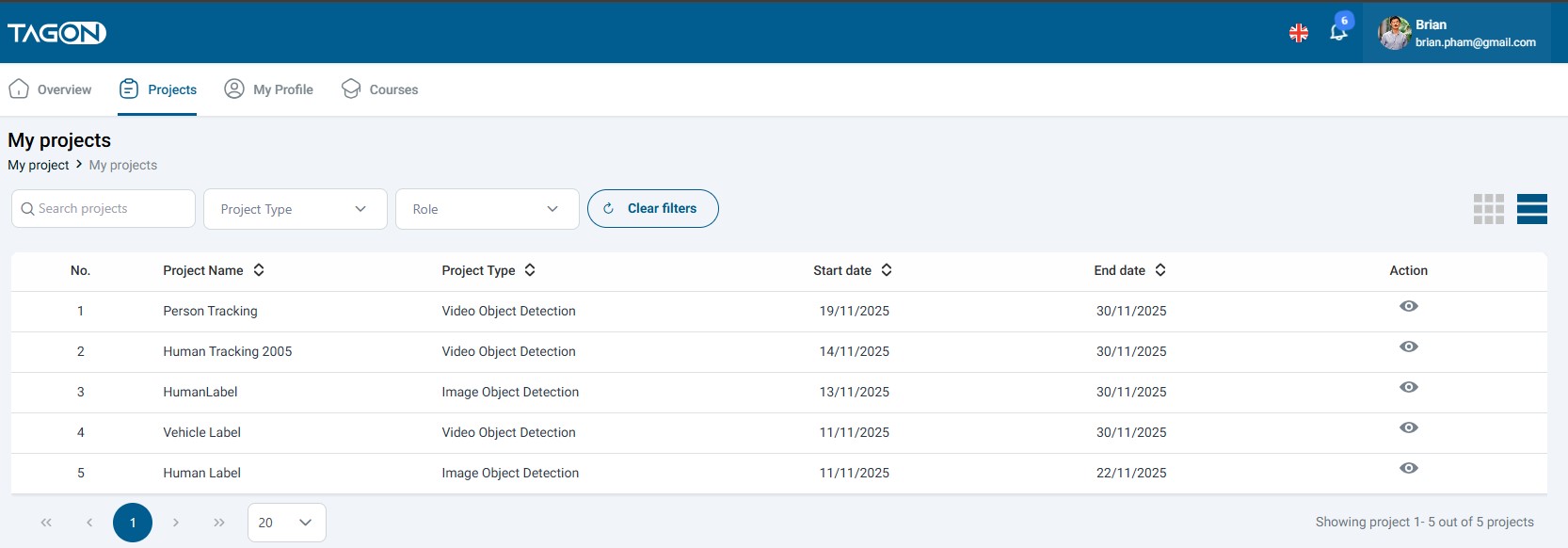Go to the Overview tab
The height and width of the screenshot is (548, 1568).
coord(51,89)
